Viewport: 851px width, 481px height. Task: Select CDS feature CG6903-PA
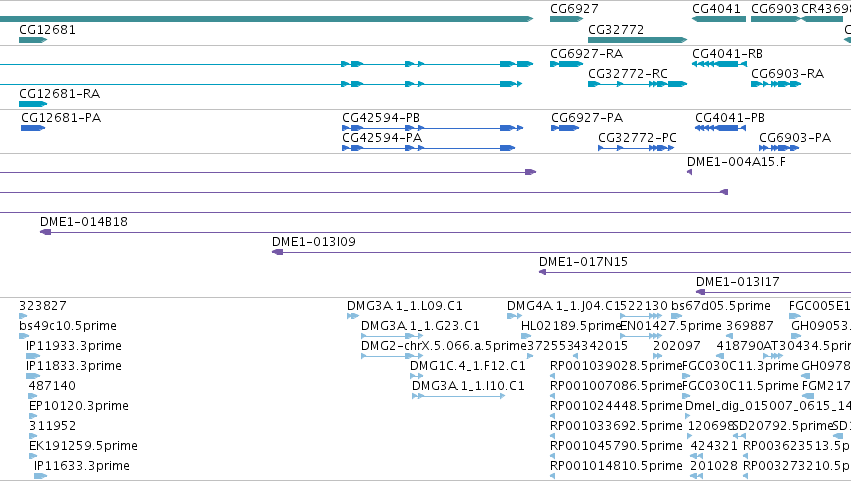coord(779,148)
